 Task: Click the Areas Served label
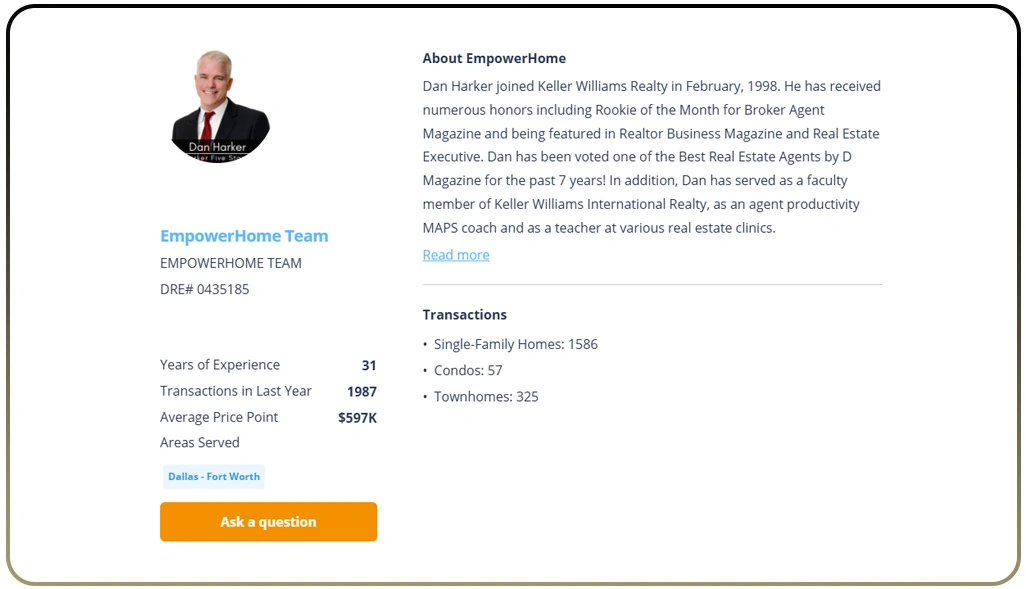pos(200,443)
